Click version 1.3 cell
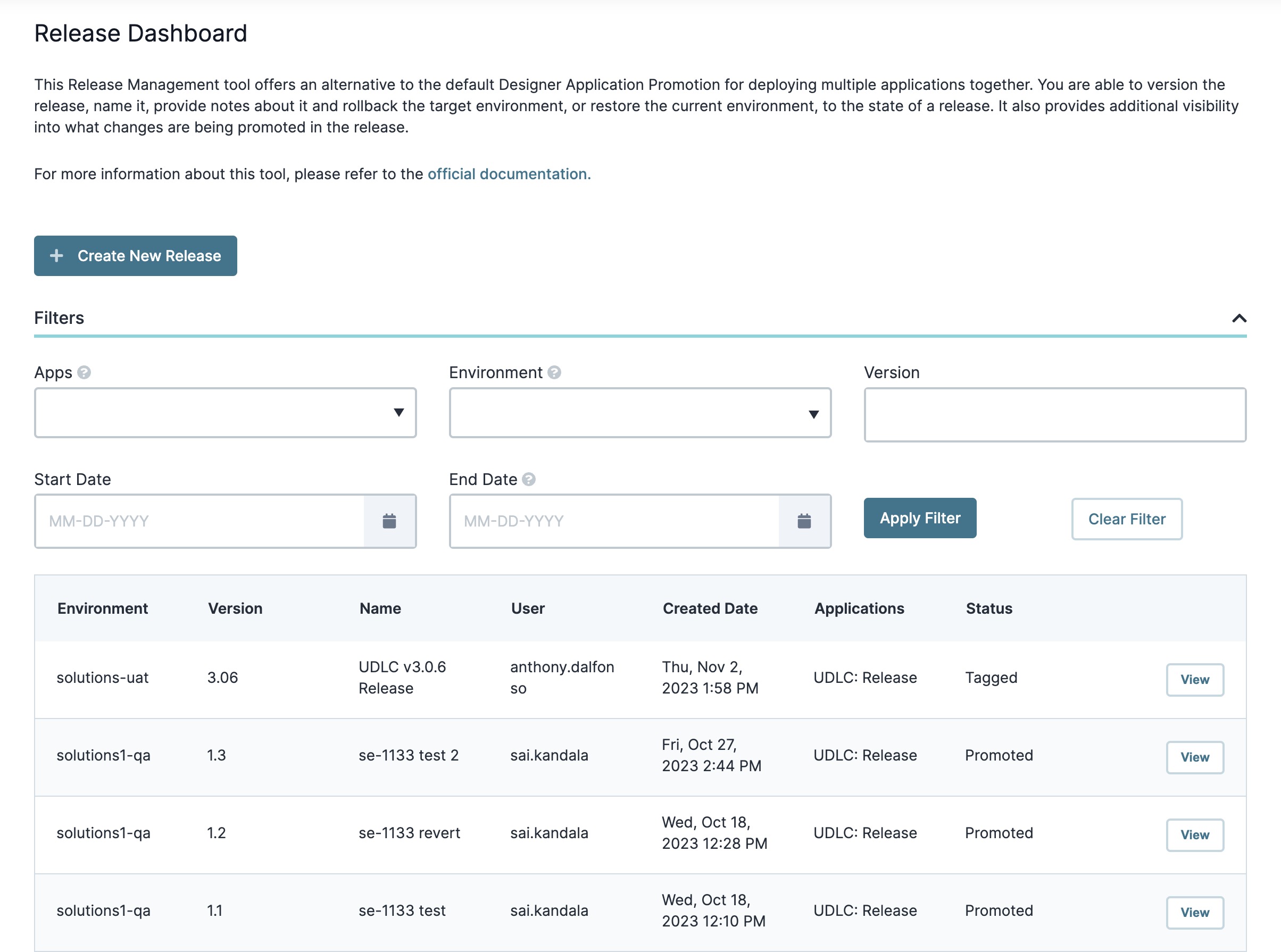1281x952 pixels. [x=217, y=756]
